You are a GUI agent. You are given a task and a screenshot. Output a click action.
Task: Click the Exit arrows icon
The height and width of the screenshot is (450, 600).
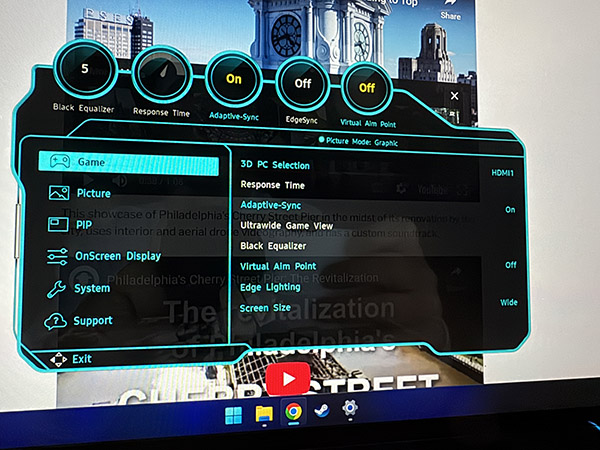[x=58, y=360]
